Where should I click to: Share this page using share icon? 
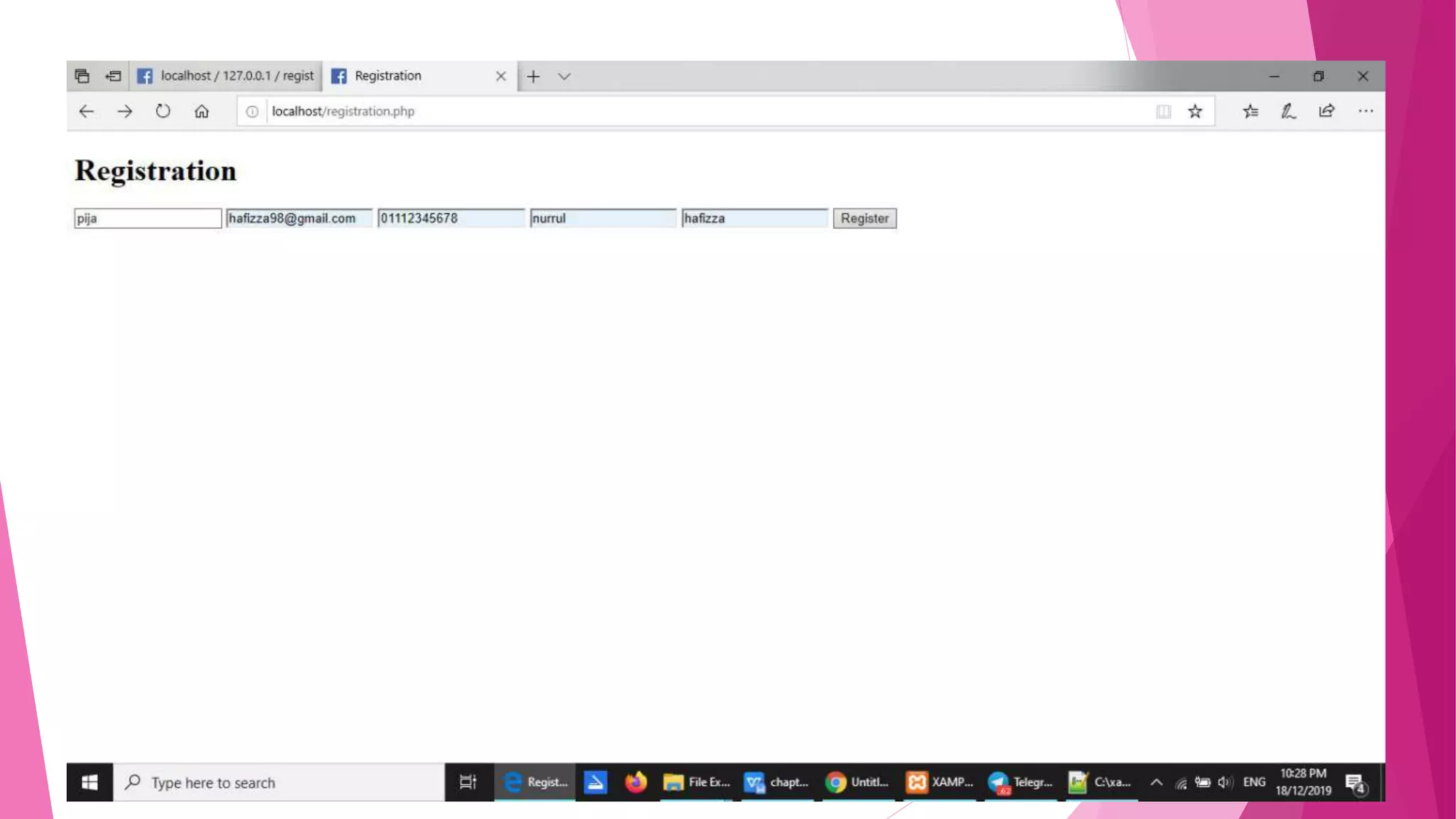[1327, 112]
